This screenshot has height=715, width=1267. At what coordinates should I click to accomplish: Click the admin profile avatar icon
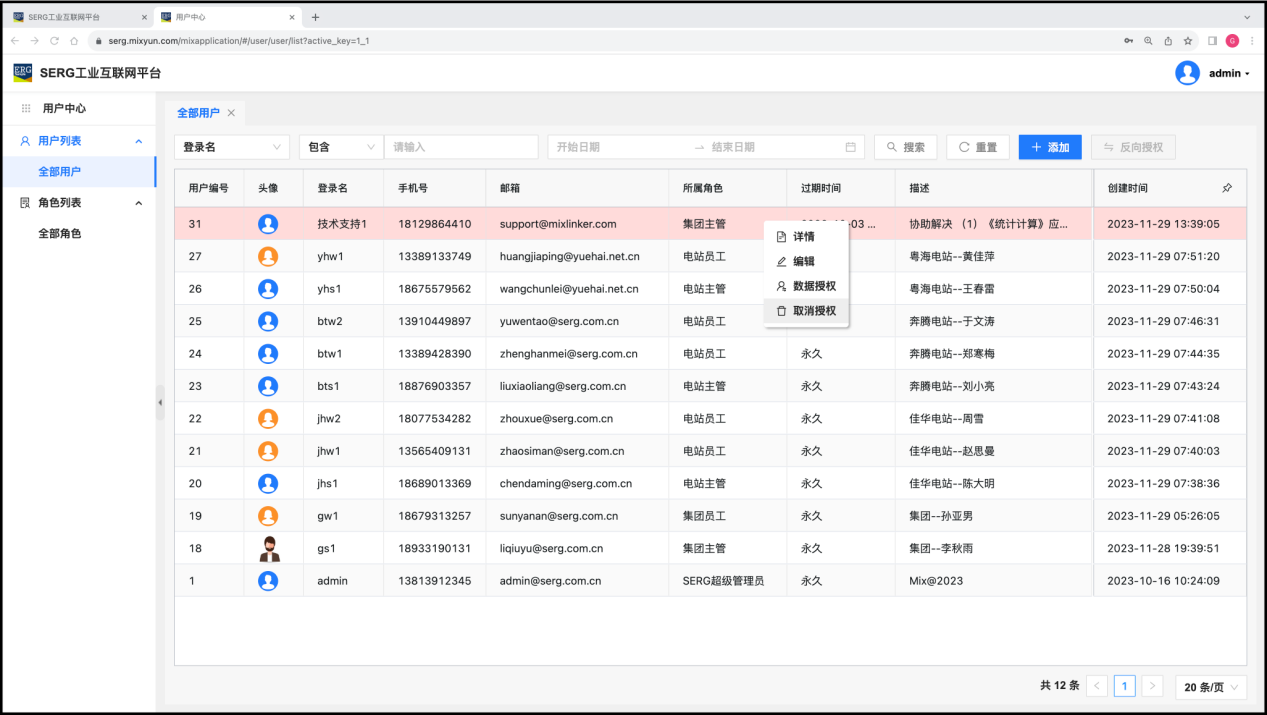pos(1187,73)
